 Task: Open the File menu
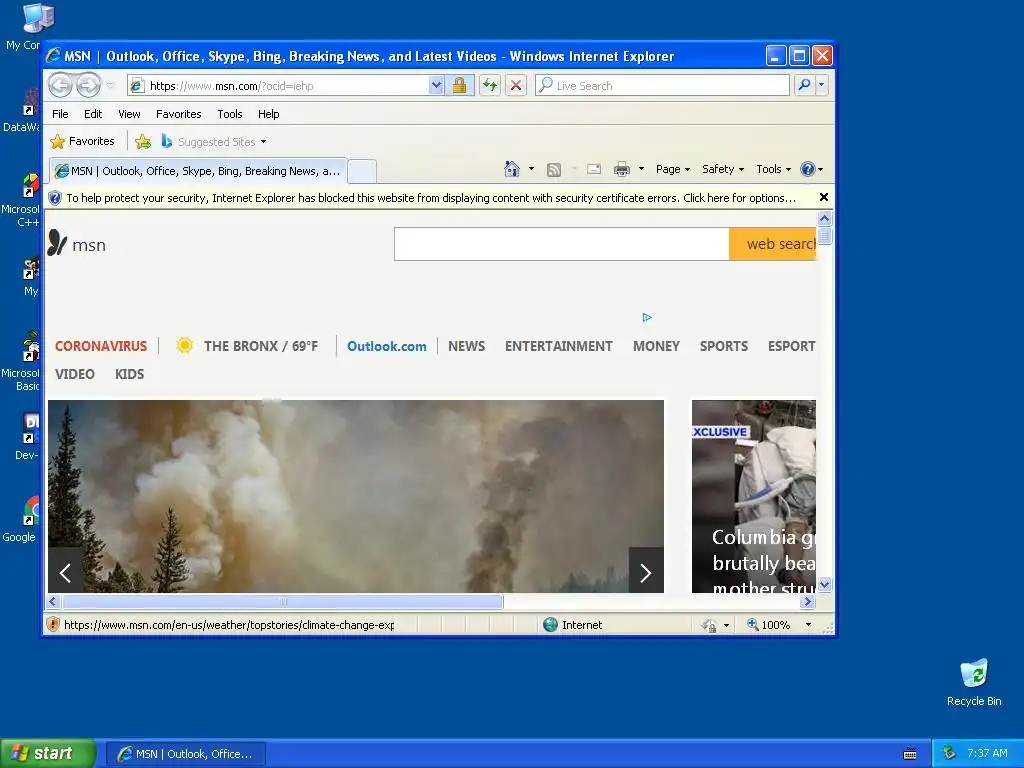60,114
